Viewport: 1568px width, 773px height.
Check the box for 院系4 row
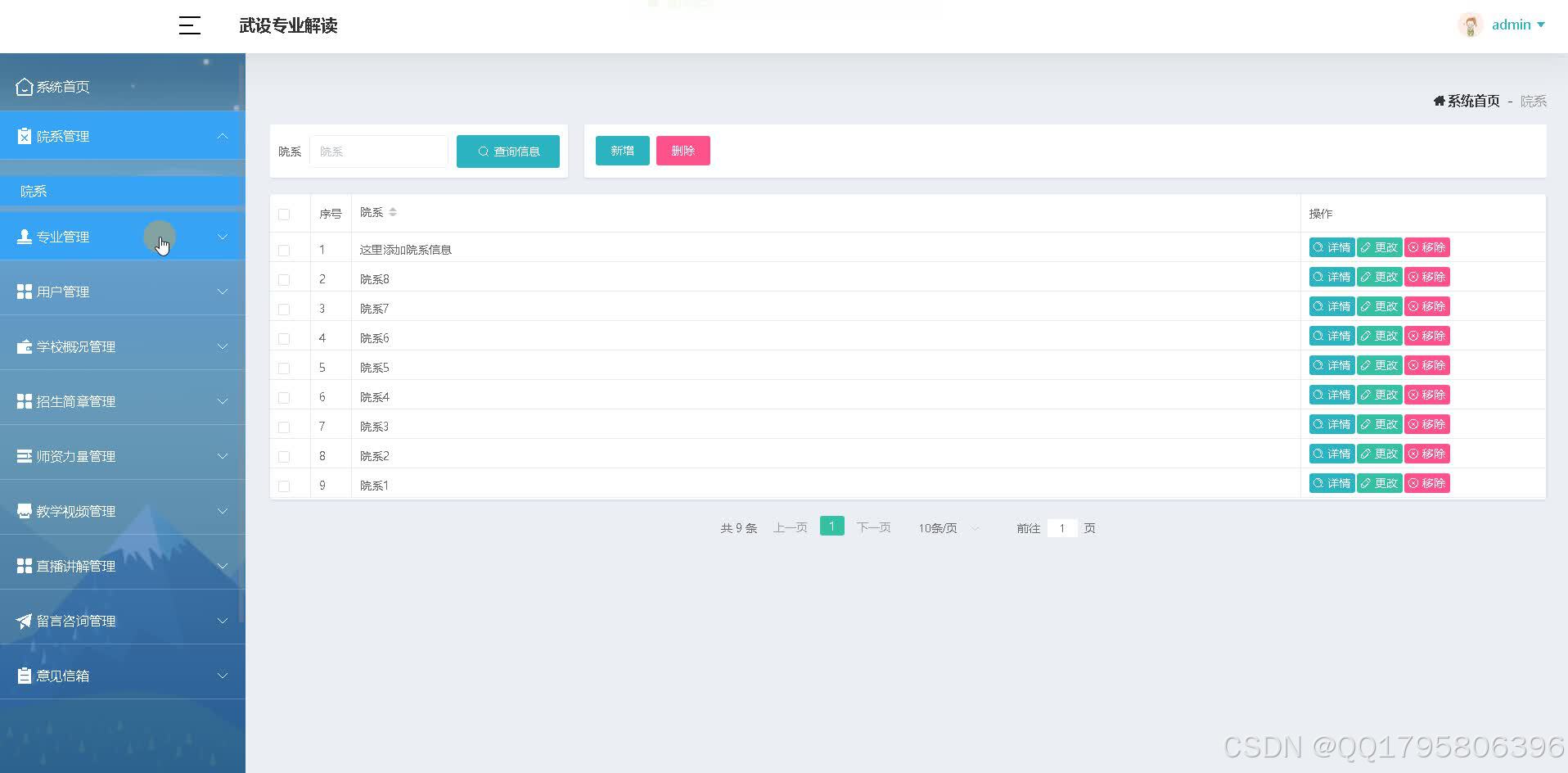click(284, 397)
